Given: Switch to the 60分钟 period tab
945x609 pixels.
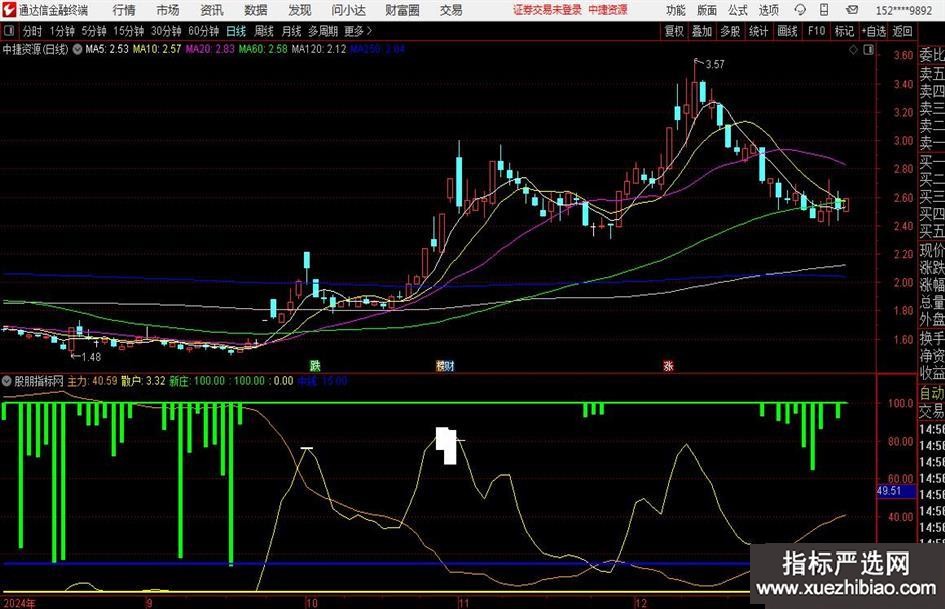Looking at the screenshot, I should point(203,31).
